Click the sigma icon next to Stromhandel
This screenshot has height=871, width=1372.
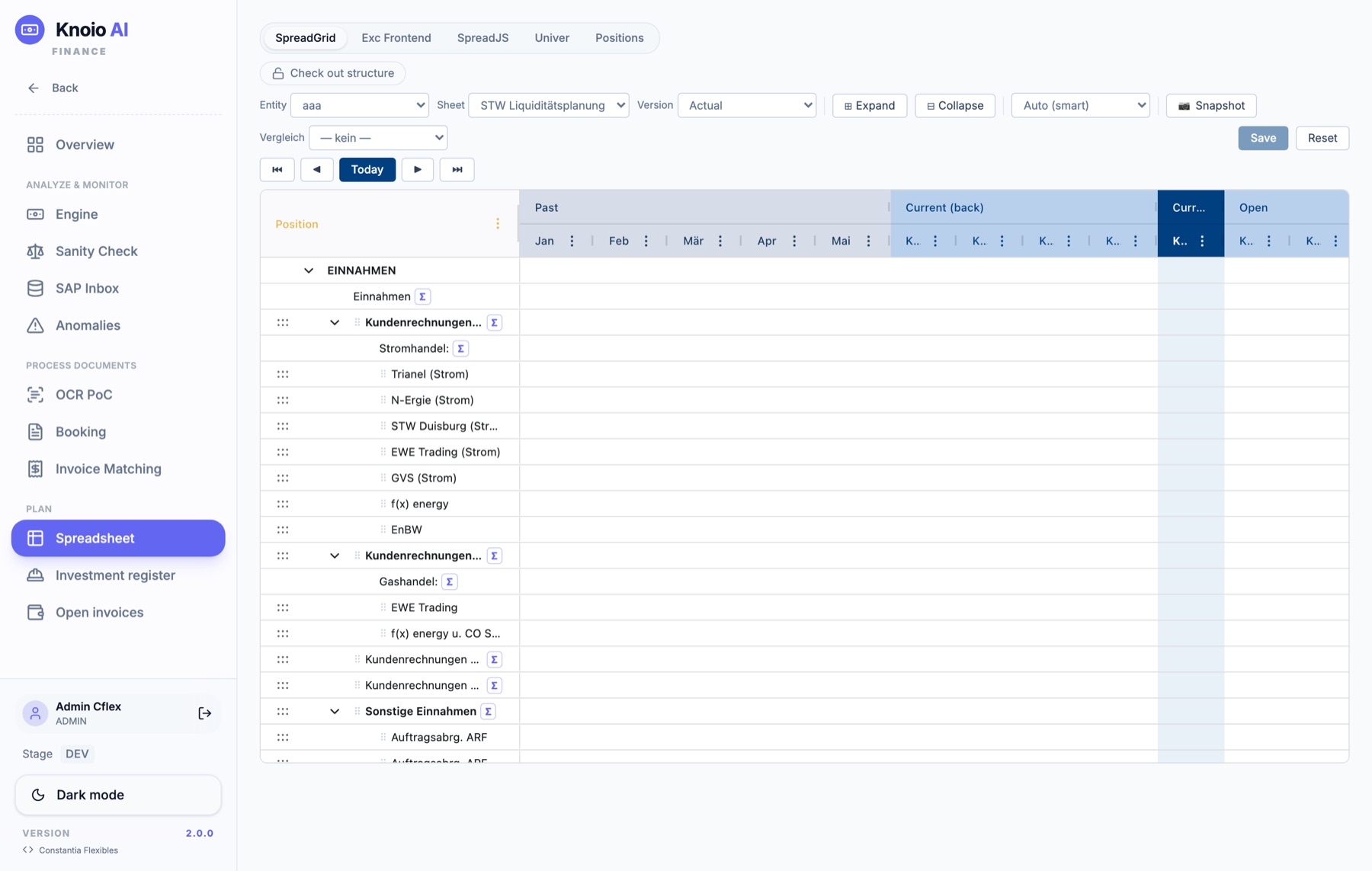click(460, 348)
